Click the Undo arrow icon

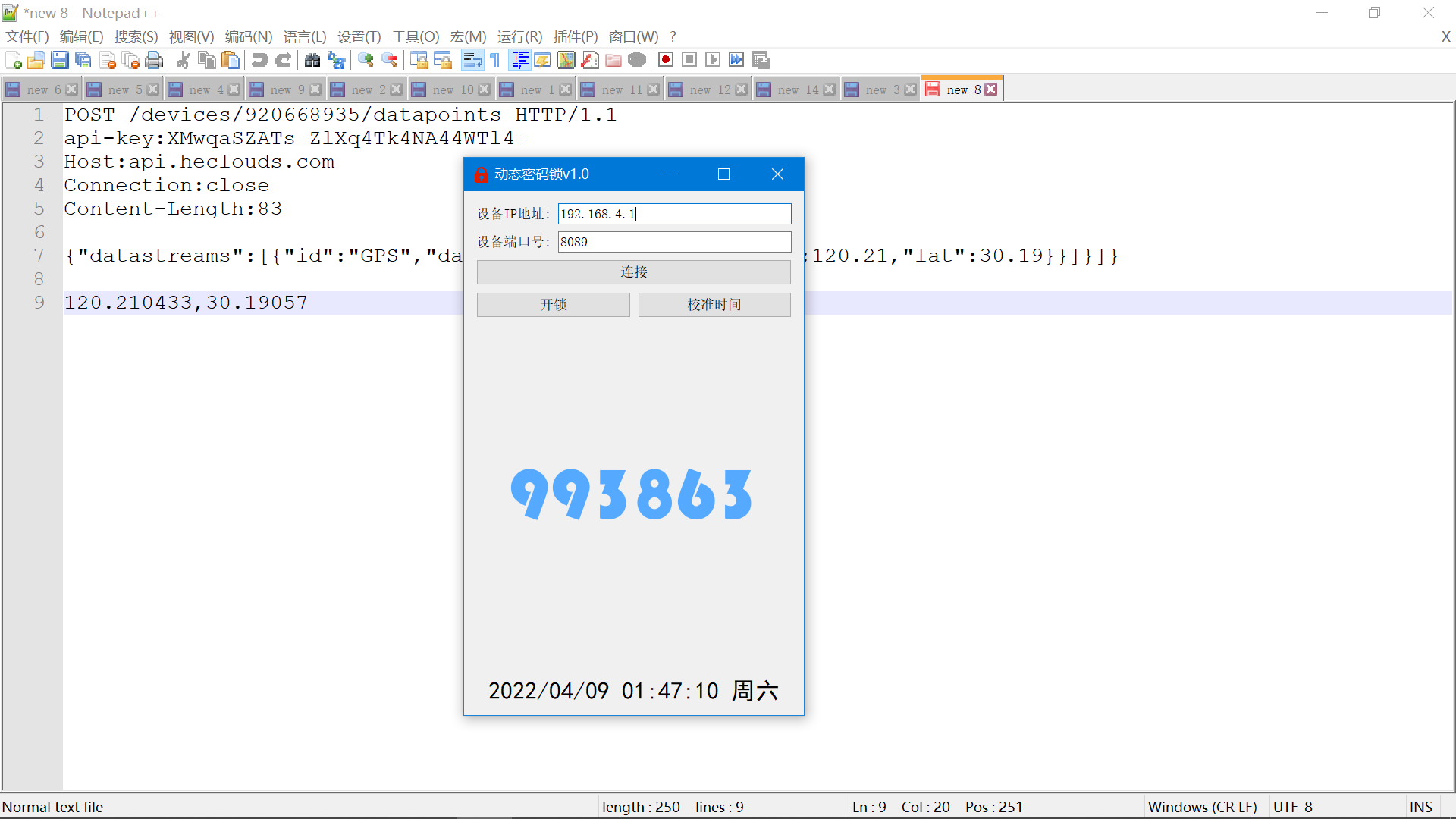click(x=259, y=60)
